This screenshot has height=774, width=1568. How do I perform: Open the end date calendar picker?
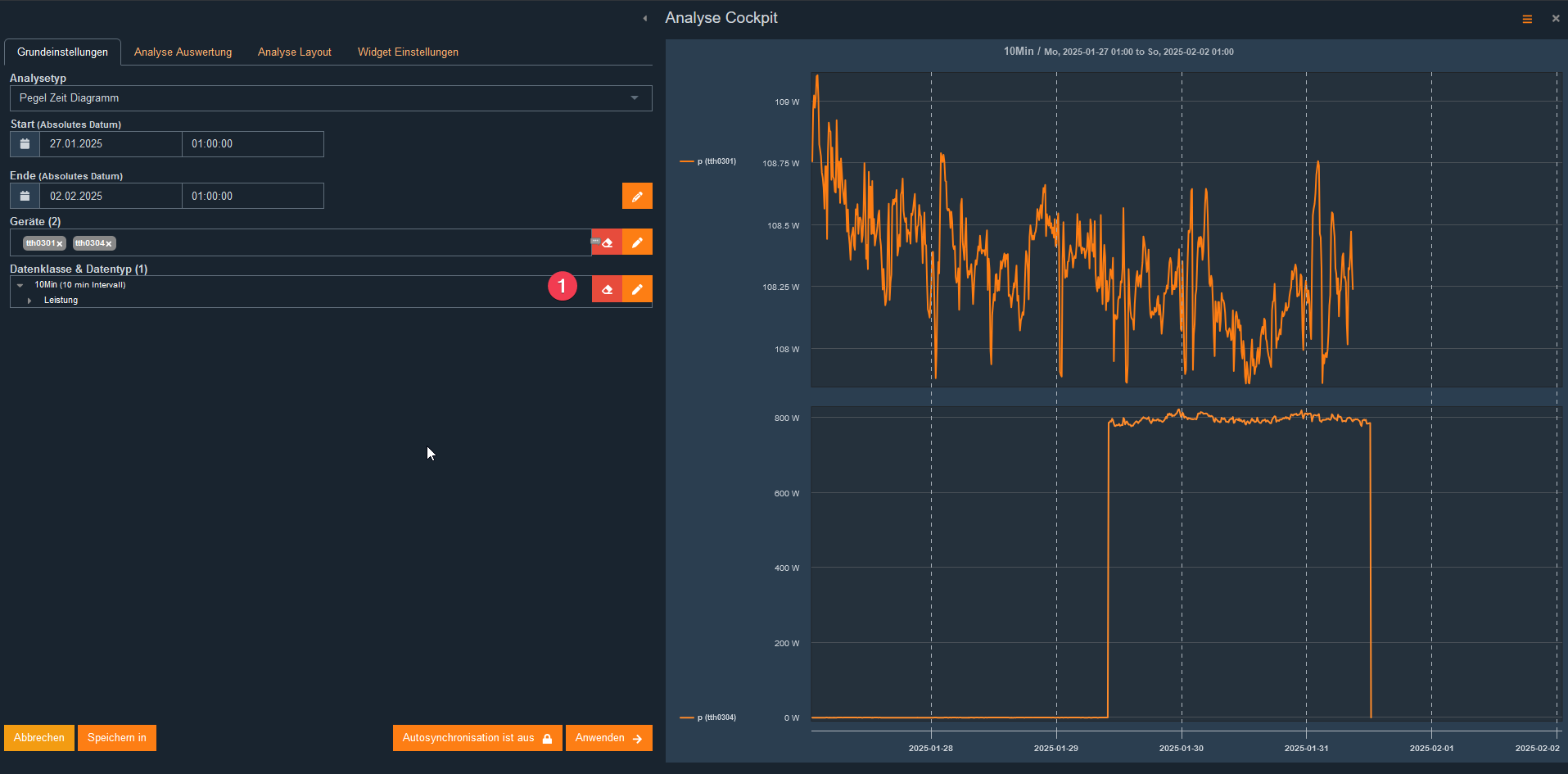[x=25, y=197]
